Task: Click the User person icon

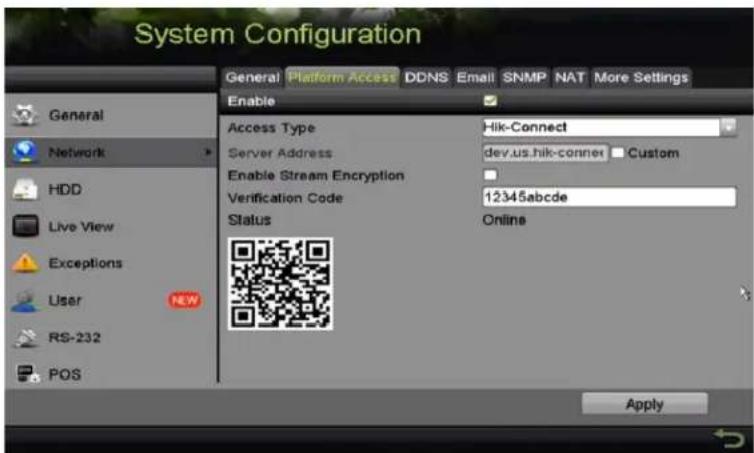Action: click(25, 301)
